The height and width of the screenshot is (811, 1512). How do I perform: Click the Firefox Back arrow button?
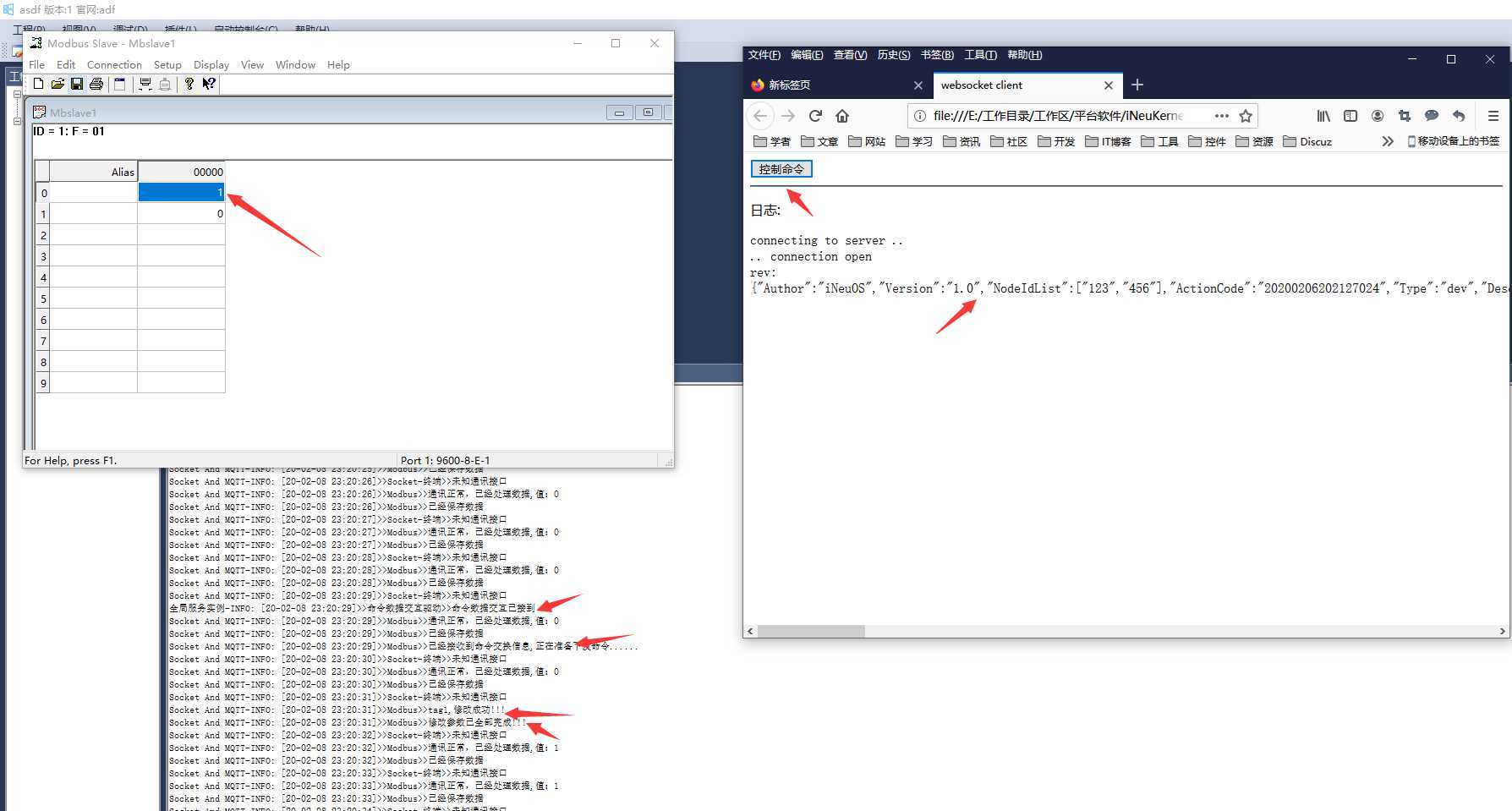click(x=760, y=116)
